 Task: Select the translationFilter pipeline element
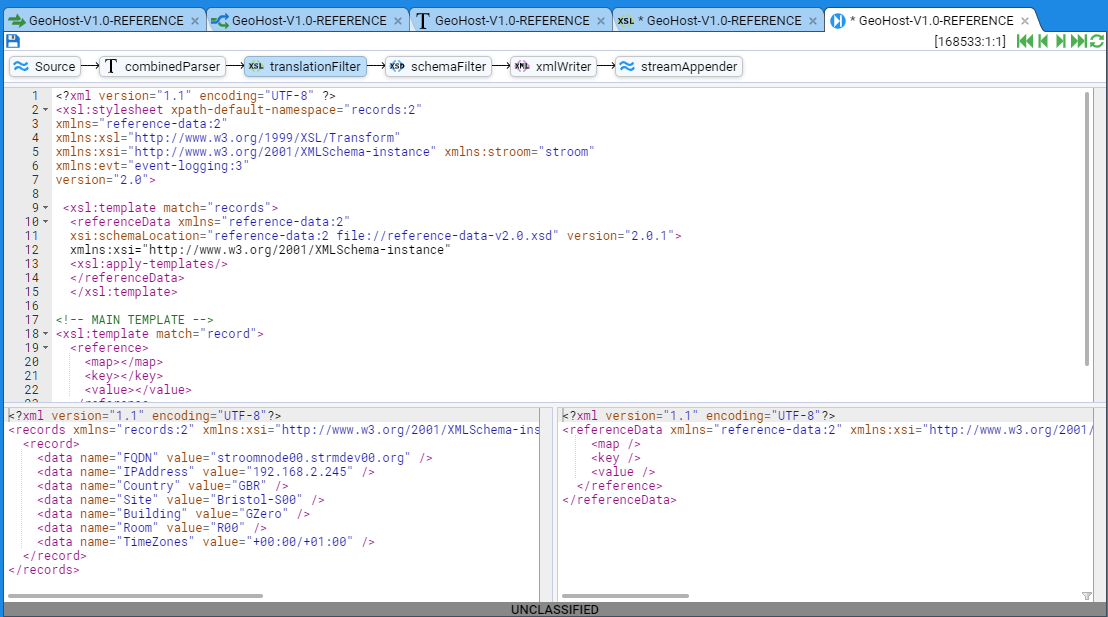tap(305, 67)
